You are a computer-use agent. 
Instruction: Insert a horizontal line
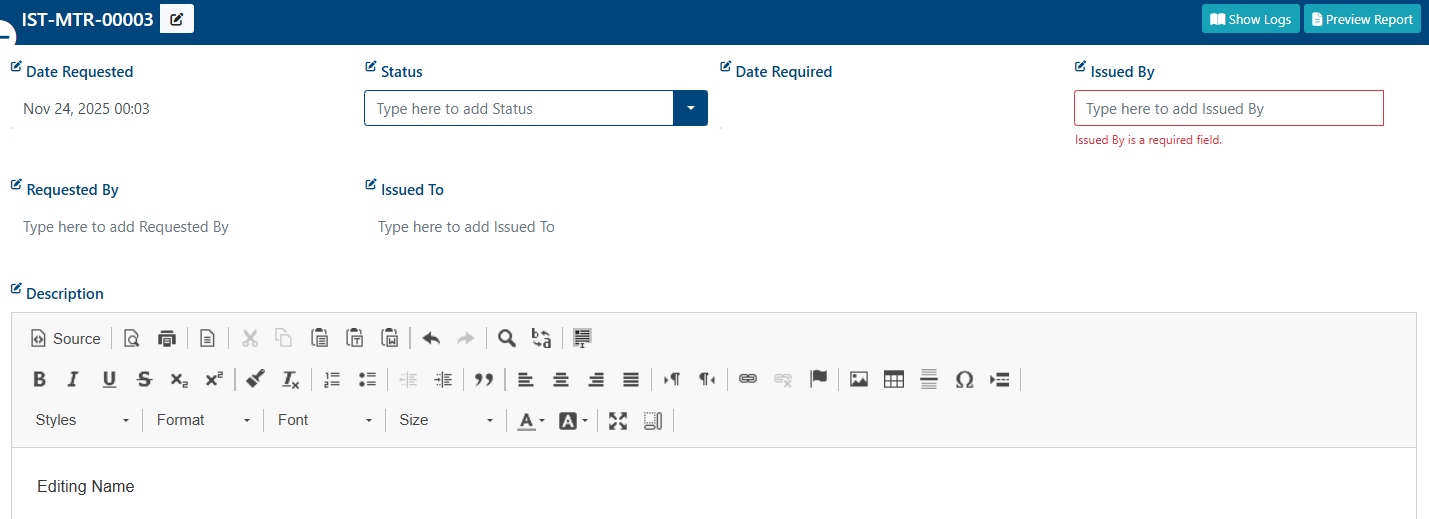[x=929, y=380]
